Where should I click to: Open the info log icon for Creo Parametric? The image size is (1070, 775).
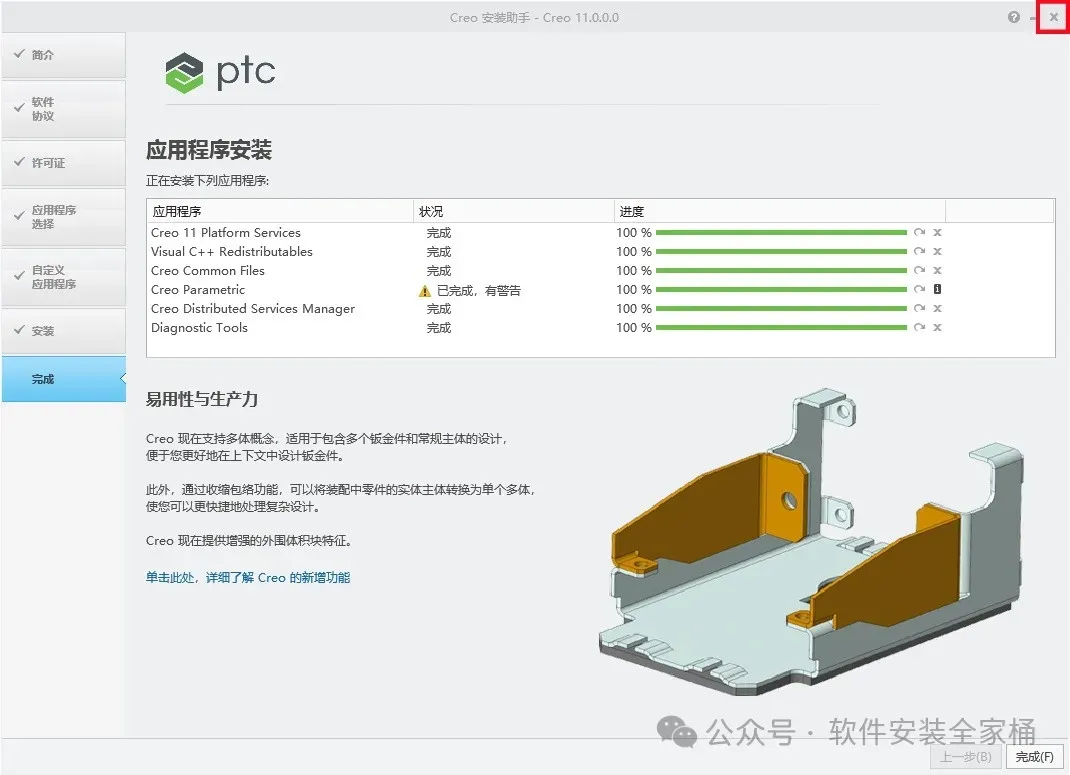point(938,289)
